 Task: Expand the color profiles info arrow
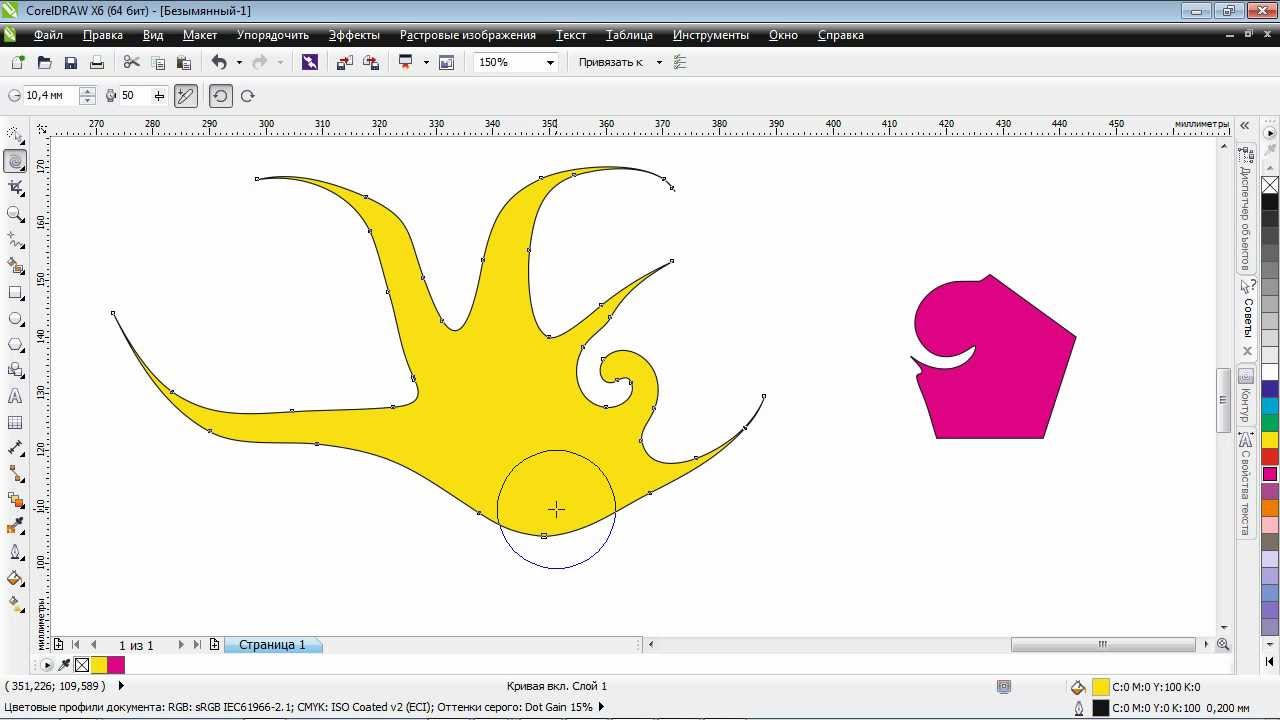(x=601, y=707)
